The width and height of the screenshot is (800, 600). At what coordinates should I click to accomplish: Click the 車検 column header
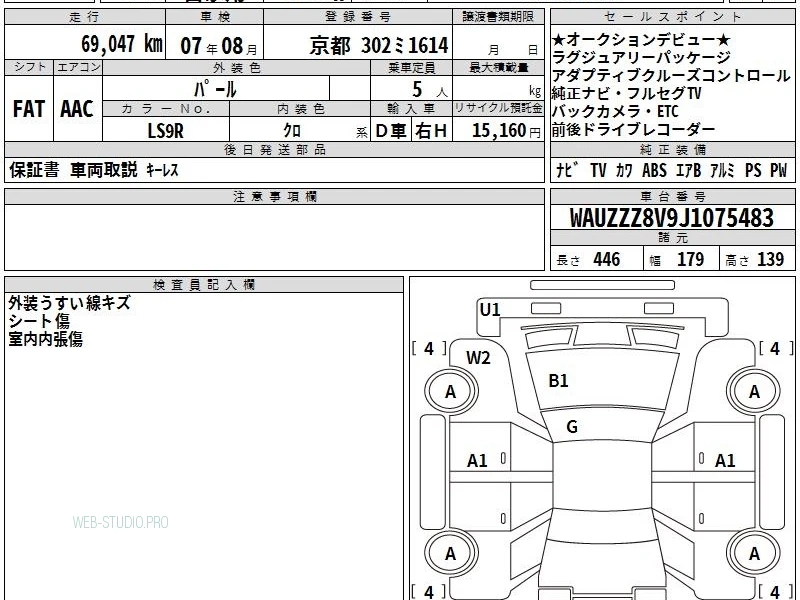(214, 17)
